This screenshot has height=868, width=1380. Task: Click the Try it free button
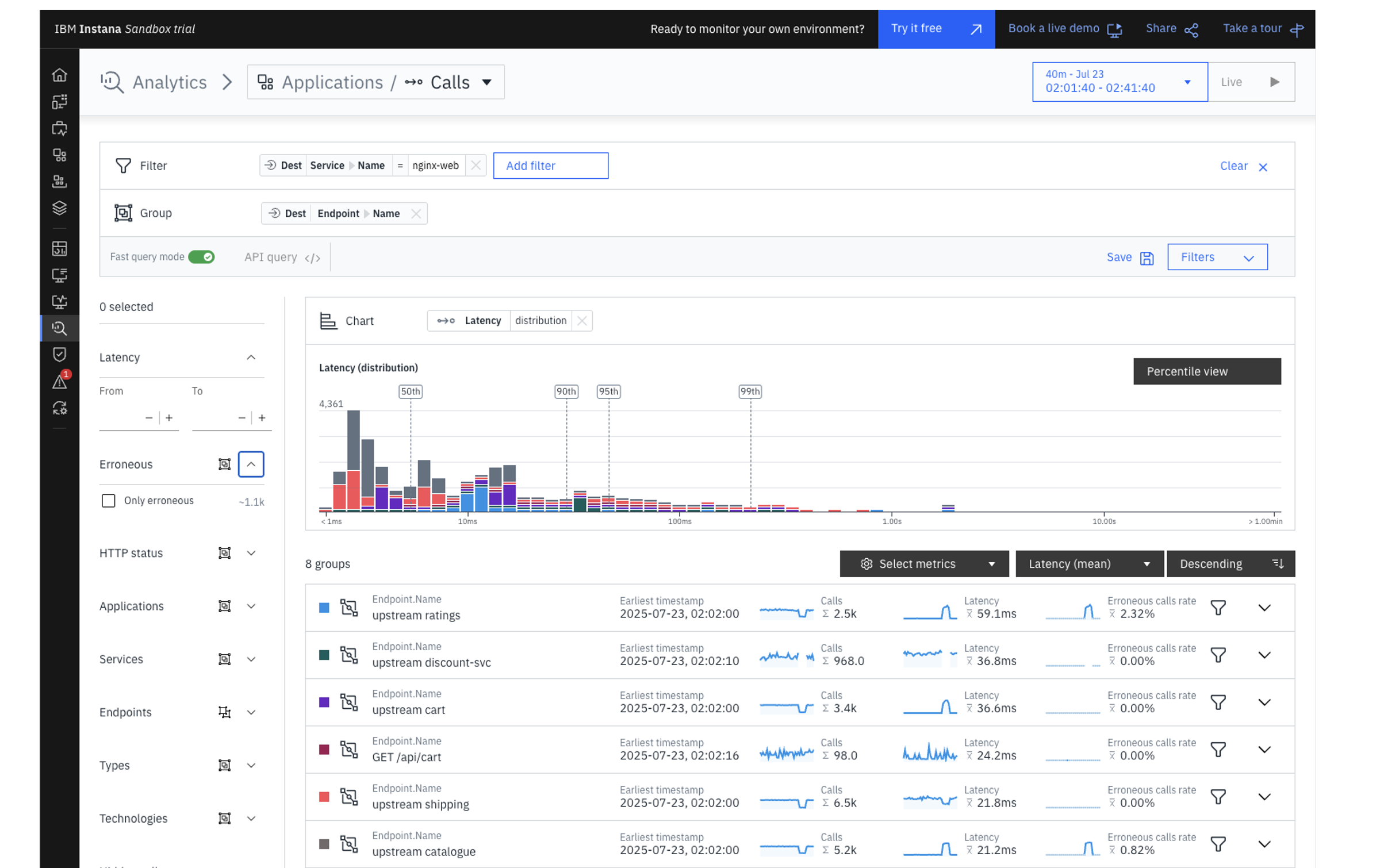936,29
